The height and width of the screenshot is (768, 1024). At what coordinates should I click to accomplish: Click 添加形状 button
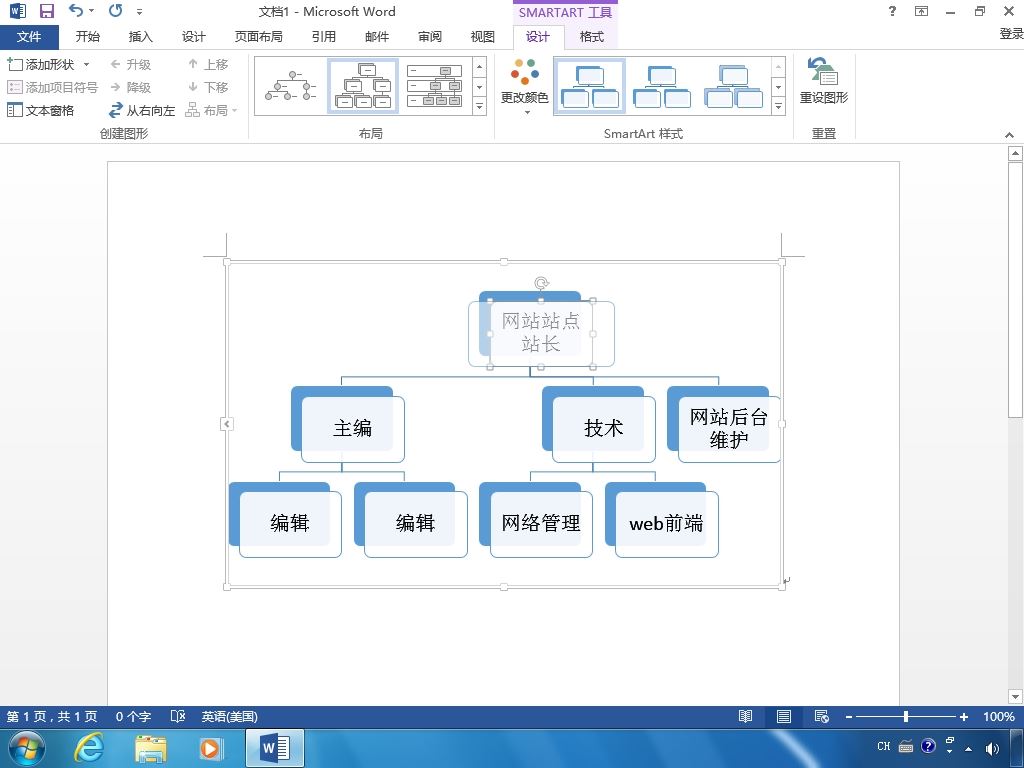40,65
